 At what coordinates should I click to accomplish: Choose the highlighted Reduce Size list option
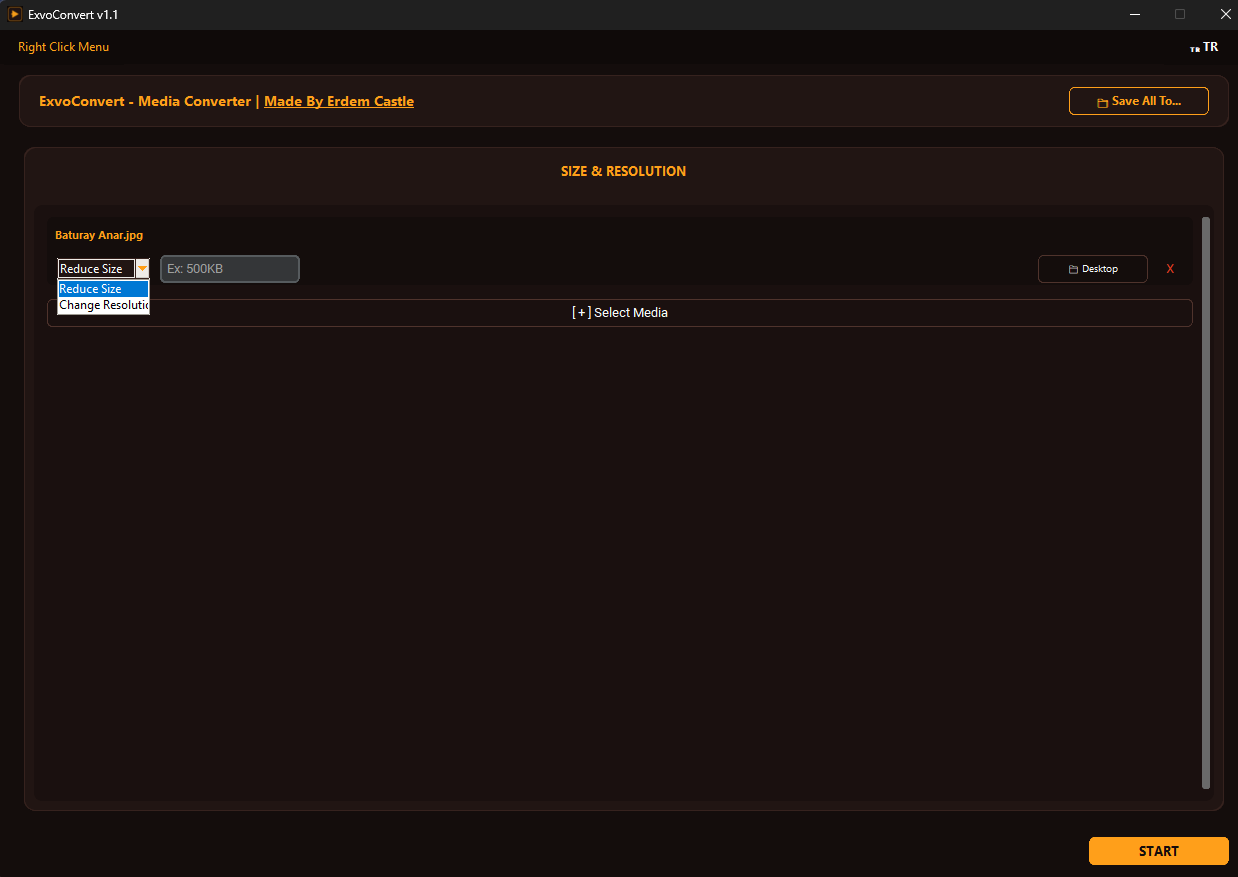(x=103, y=289)
